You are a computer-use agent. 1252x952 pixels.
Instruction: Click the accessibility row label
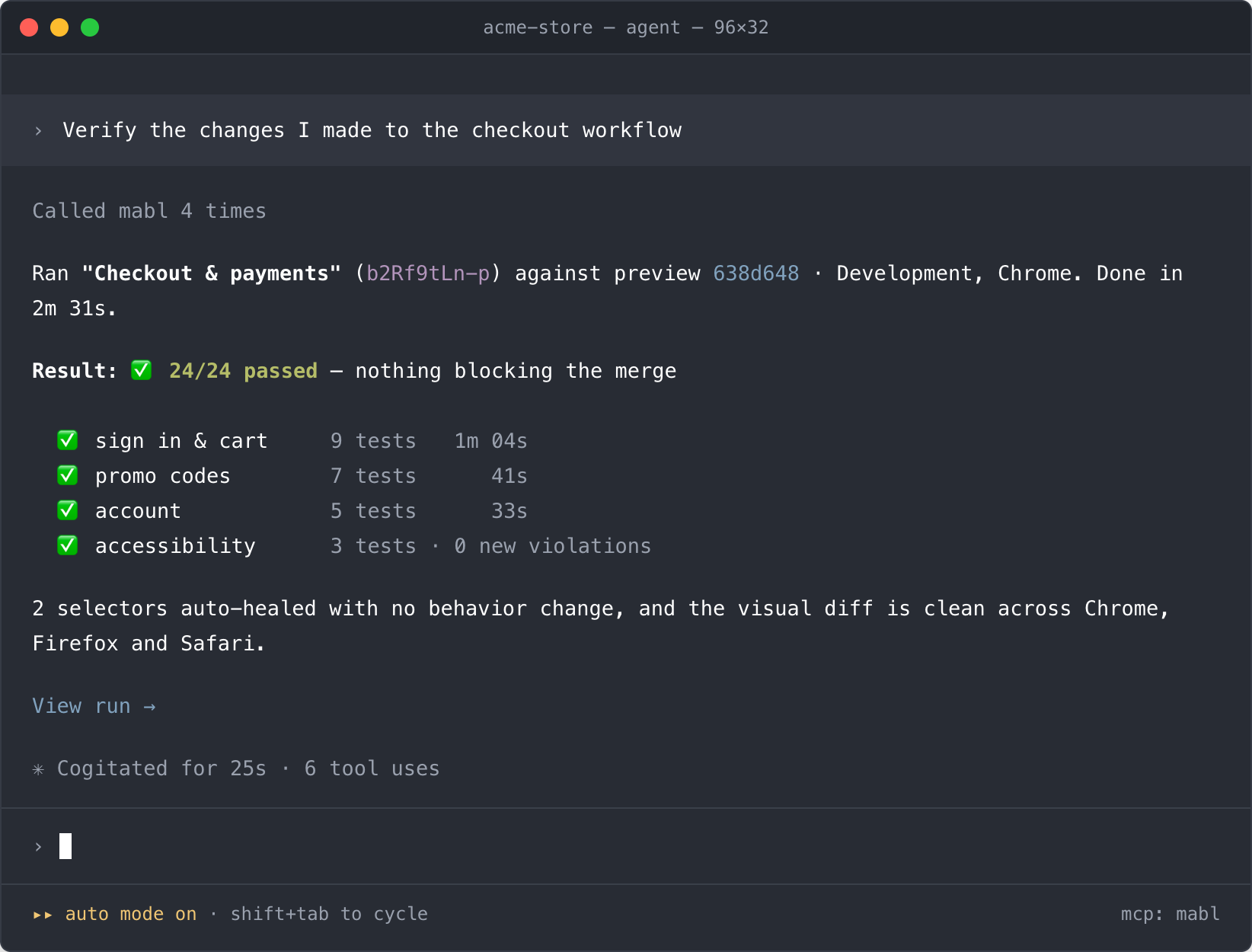coord(175,546)
